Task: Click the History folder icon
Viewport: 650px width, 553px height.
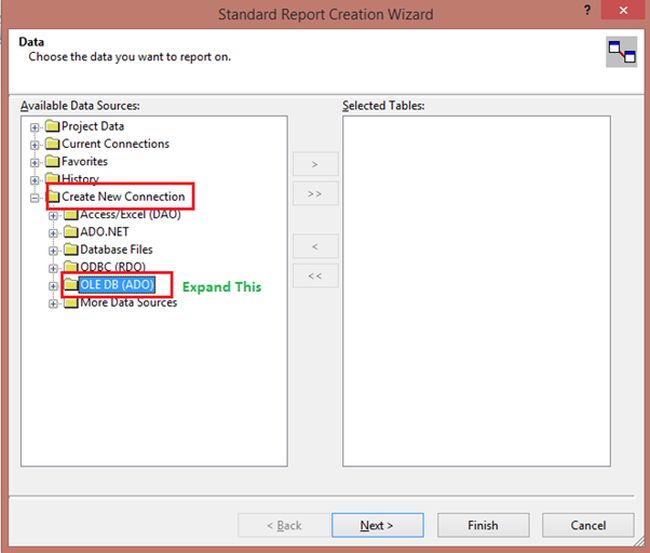Action: [x=52, y=179]
